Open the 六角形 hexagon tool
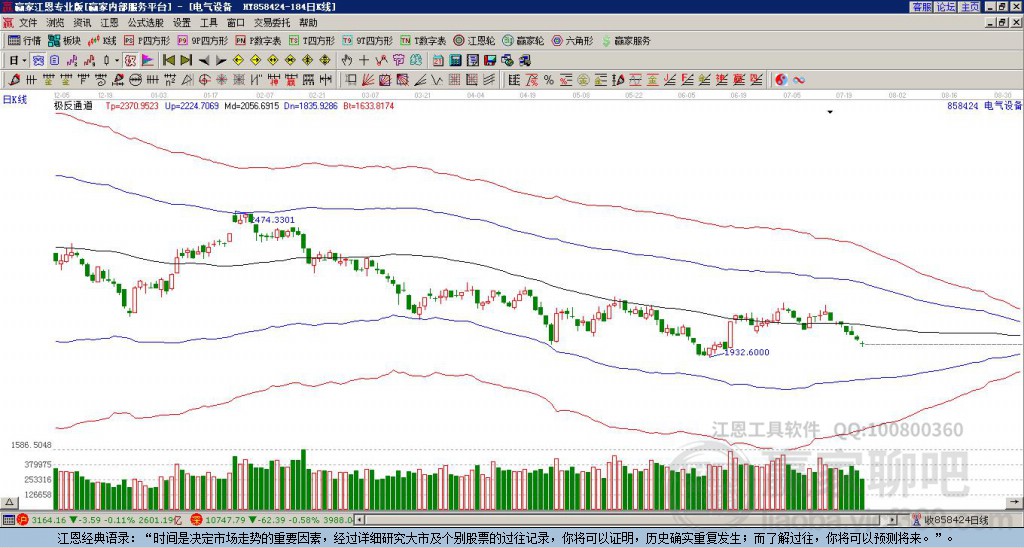This screenshot has height=548, width=1024. pyautogui.click(x=572, y=40)
